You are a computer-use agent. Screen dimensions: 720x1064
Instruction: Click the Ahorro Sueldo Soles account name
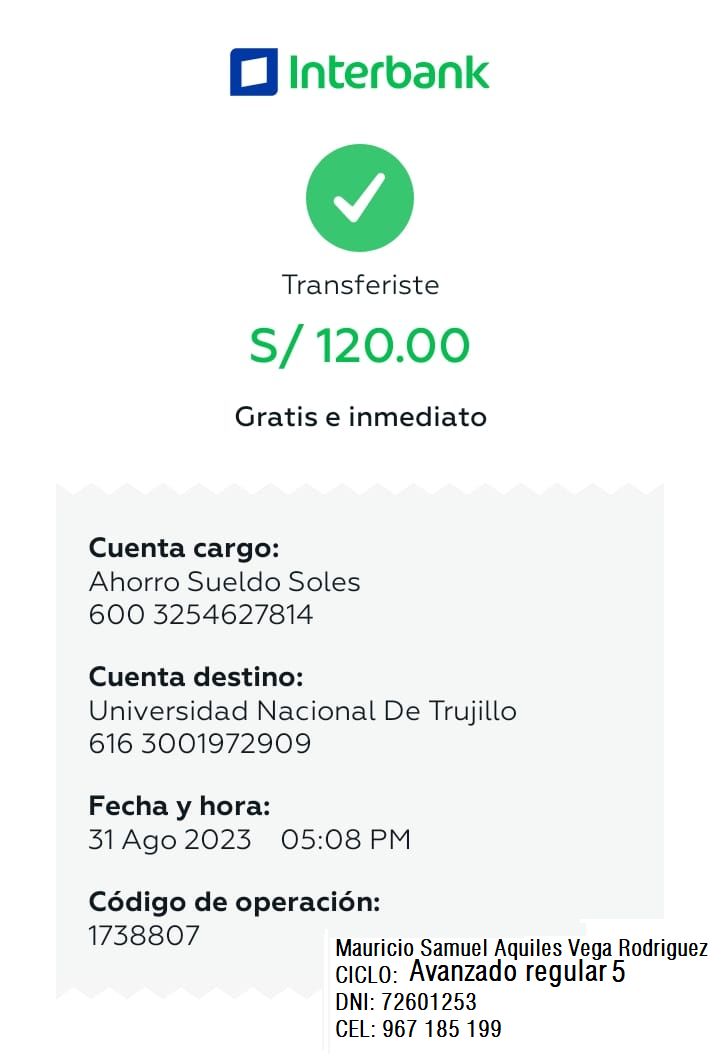[224, 581]
